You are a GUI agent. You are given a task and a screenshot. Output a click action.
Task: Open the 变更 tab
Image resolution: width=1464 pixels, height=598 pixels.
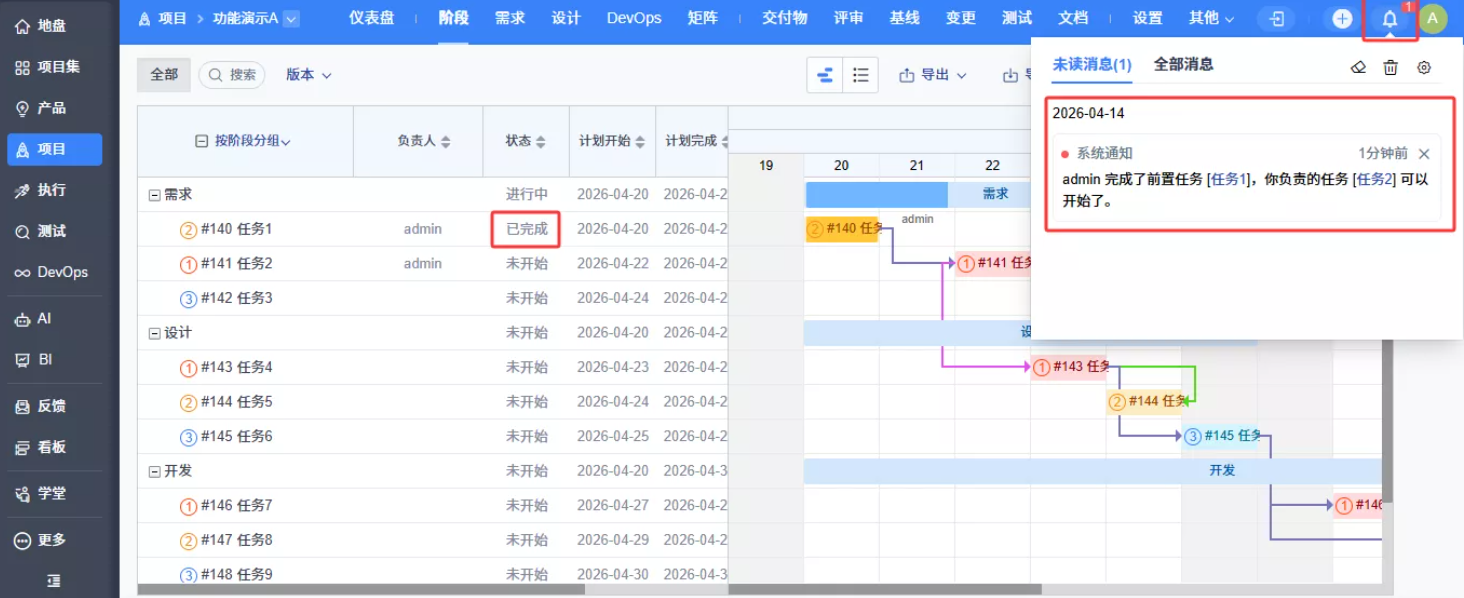pyautogui.click(x=960, y=18)
